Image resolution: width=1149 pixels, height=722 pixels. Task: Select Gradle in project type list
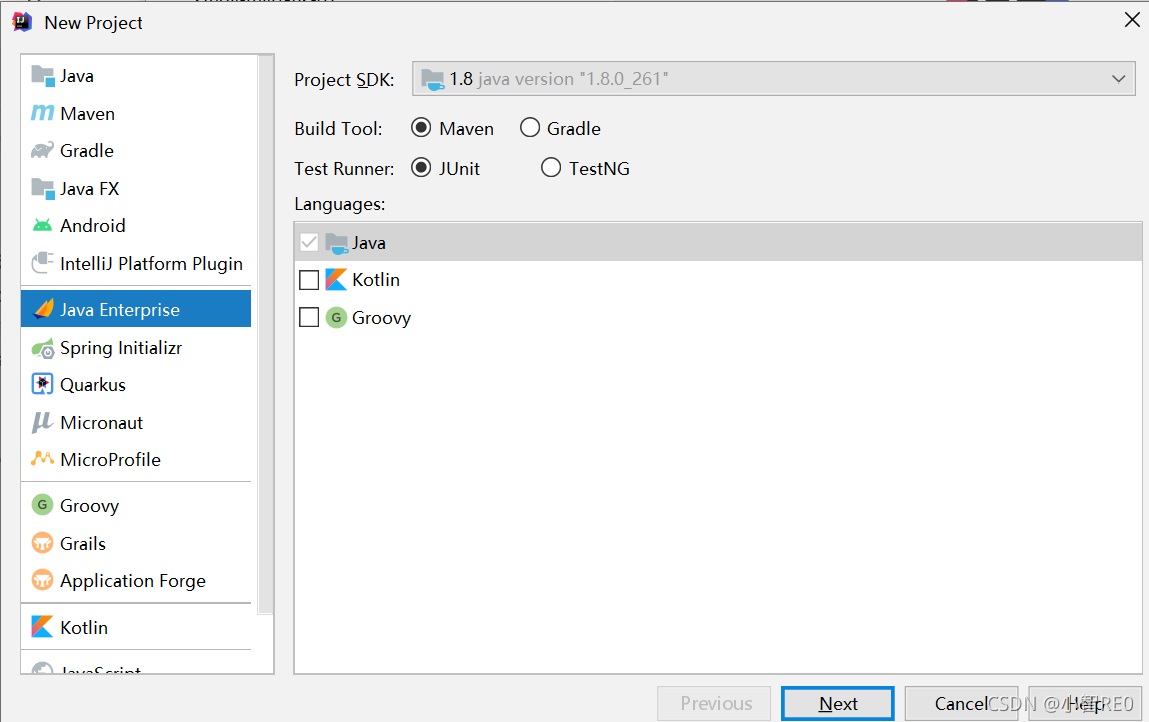[136, 150]
